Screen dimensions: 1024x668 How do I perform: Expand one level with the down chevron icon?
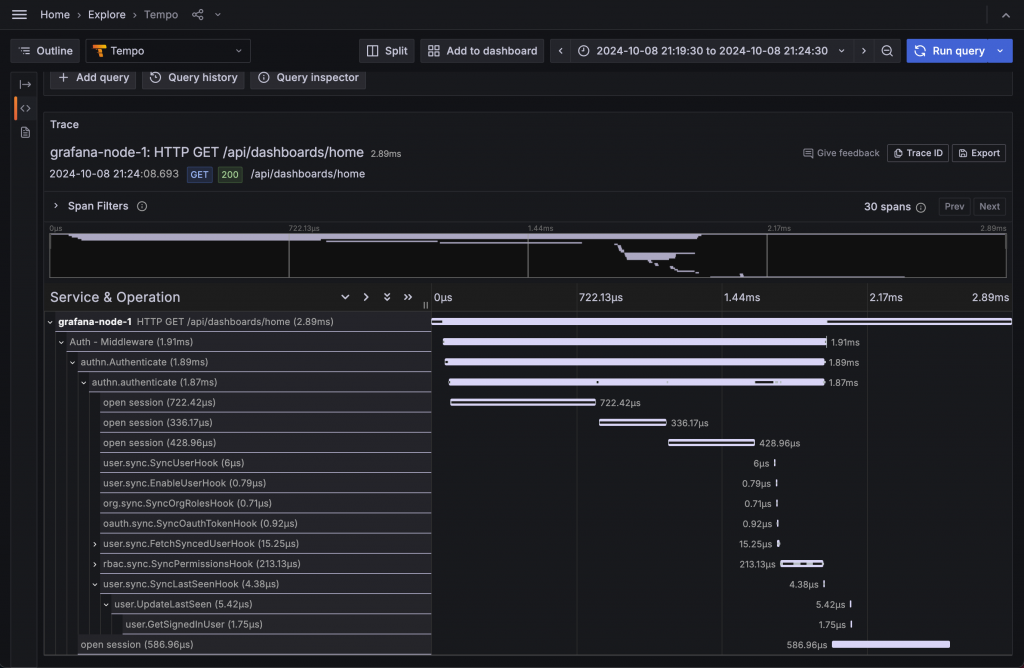tap(345, 297)
